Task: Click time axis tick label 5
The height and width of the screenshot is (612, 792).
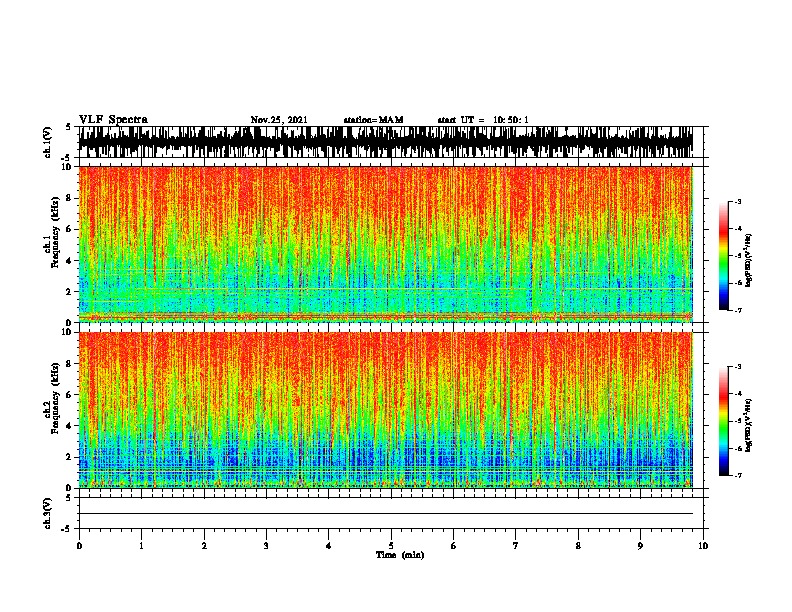Action: click(391, 546)
